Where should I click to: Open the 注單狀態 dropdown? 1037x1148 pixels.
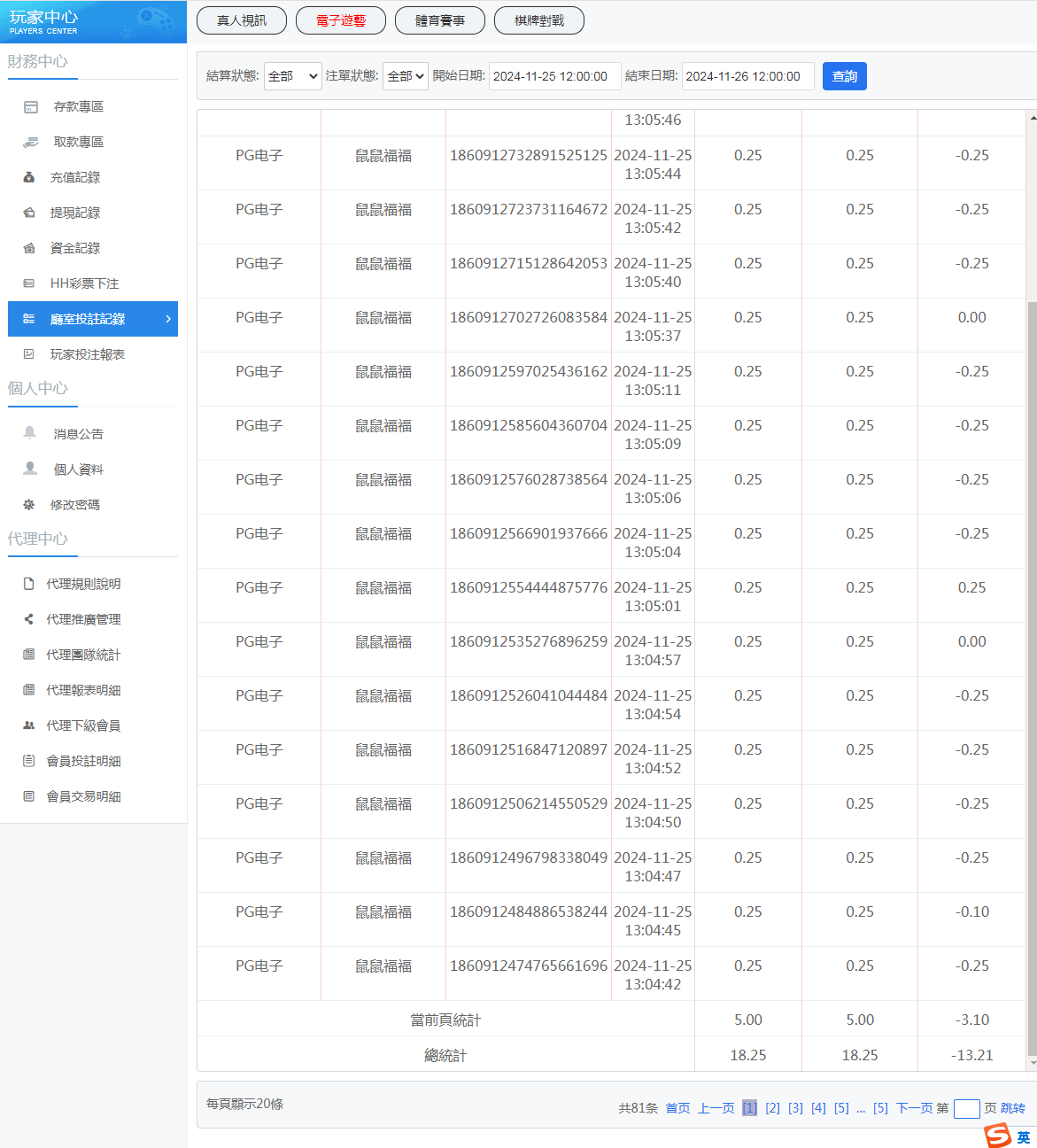click(x=406, y=77)
